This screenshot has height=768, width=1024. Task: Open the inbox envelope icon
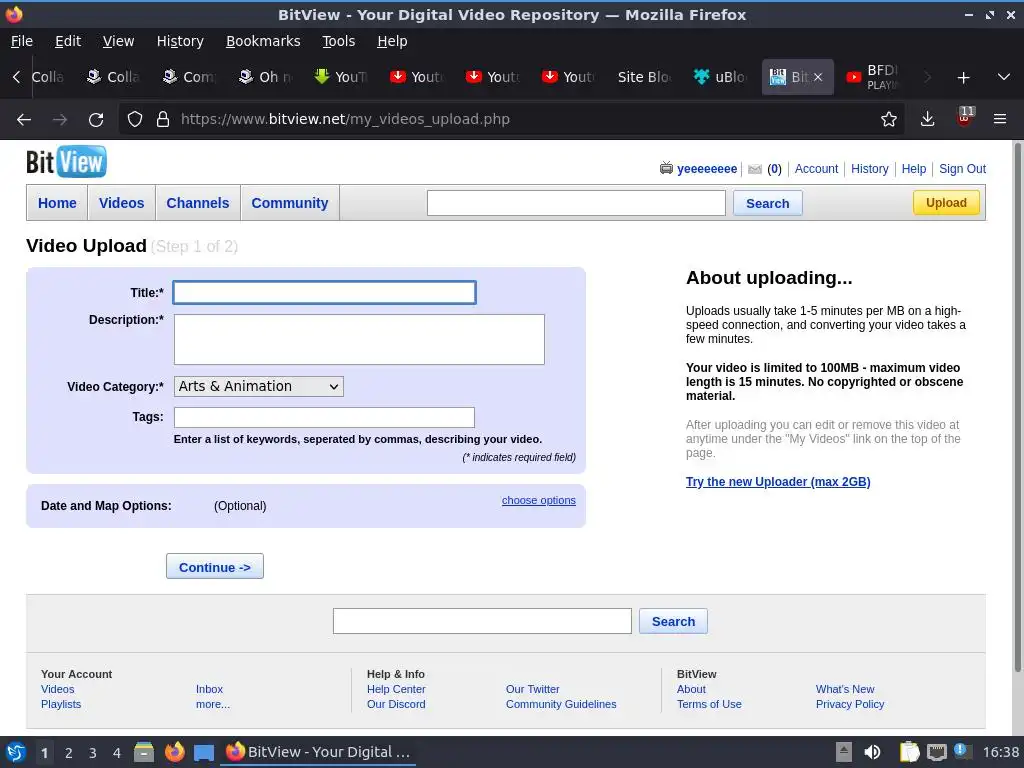[754, 169]
